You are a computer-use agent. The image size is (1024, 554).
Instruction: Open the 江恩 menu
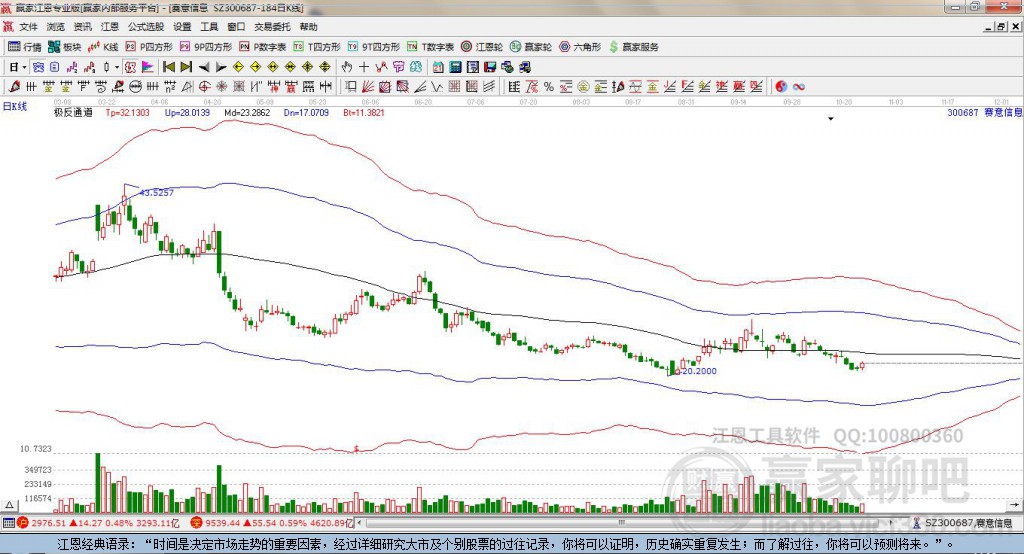110,27
